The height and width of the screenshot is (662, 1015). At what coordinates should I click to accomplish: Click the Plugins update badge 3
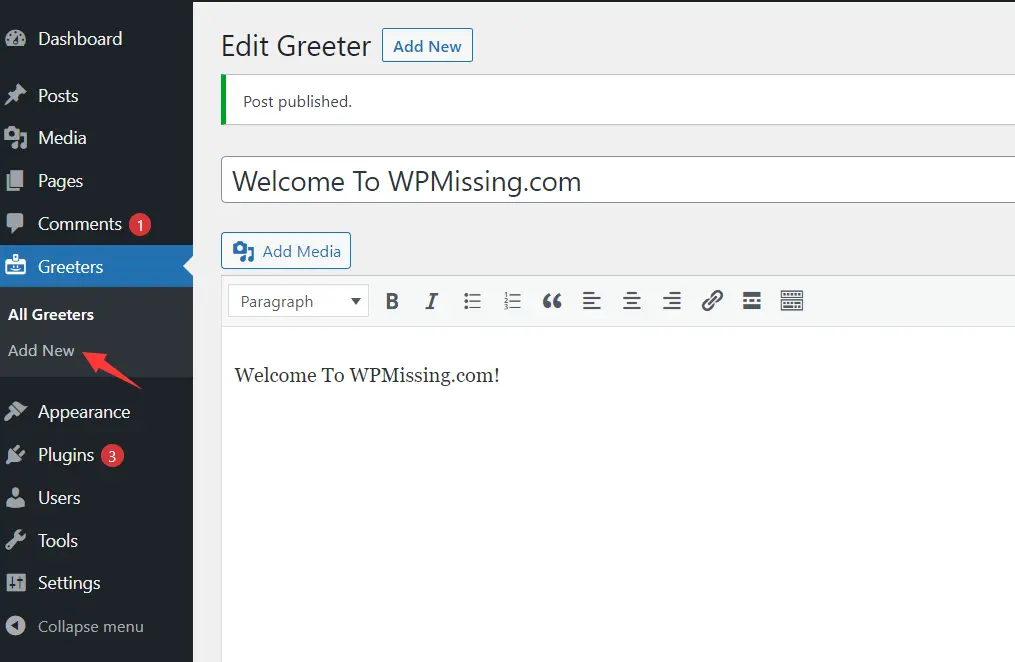pyautogui.click(x=112, y=456)
